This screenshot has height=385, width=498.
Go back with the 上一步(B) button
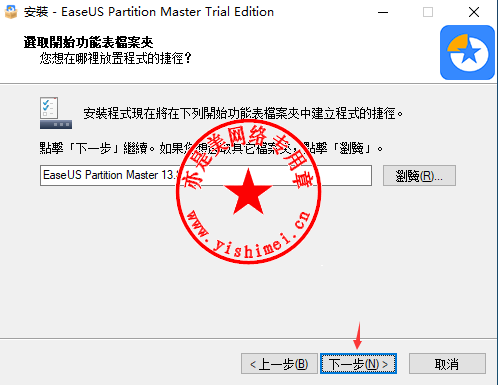coord(279,364)
